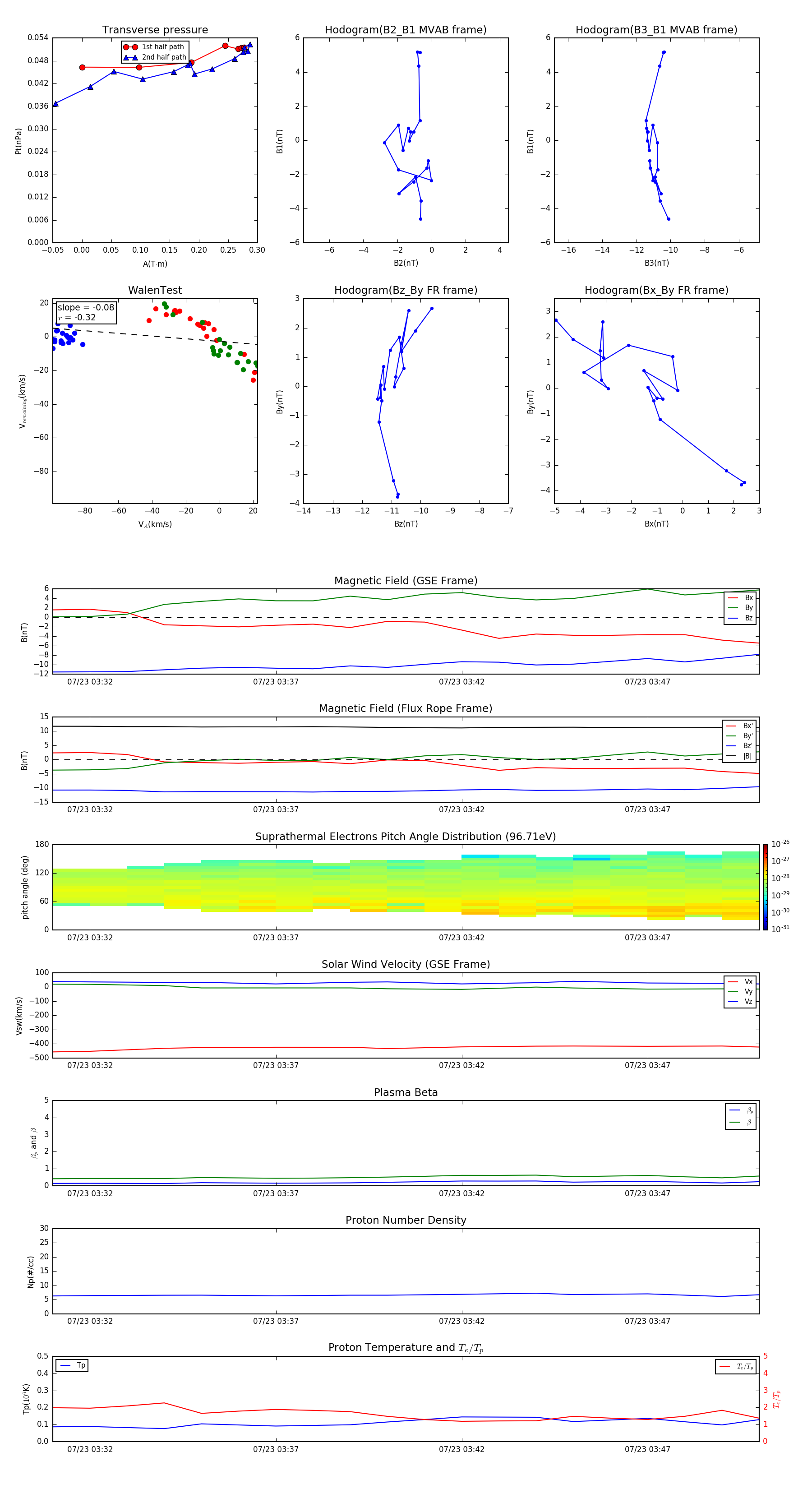This screenshot has width=812, height=1489.
Task: Click '07/23 03:42' tick under GSE magnetic field
Action: tap(462, 682)
